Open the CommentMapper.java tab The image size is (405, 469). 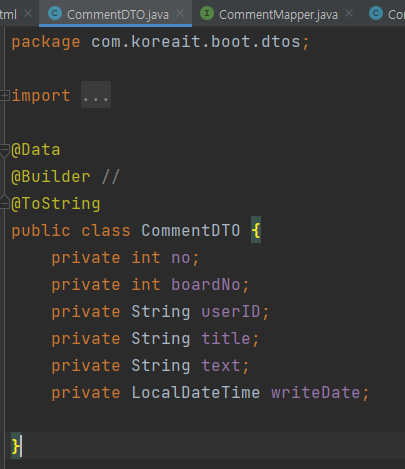(278, 14)
